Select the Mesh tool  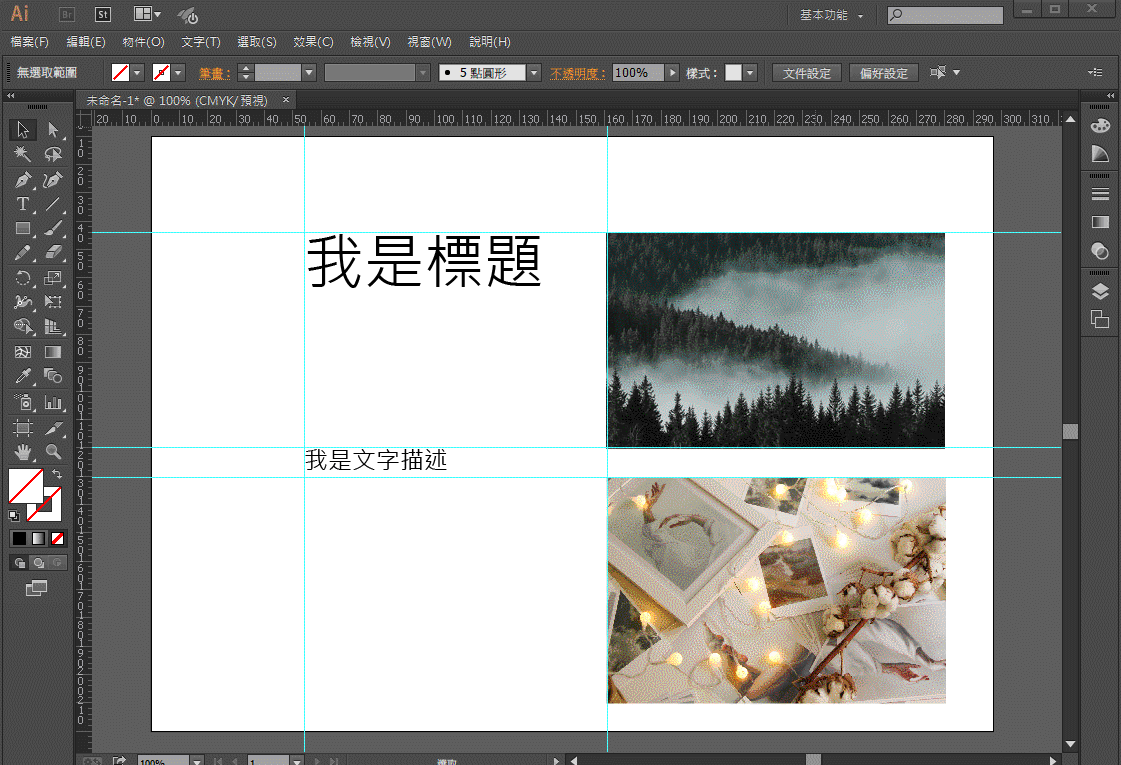(x=23, y=352)
